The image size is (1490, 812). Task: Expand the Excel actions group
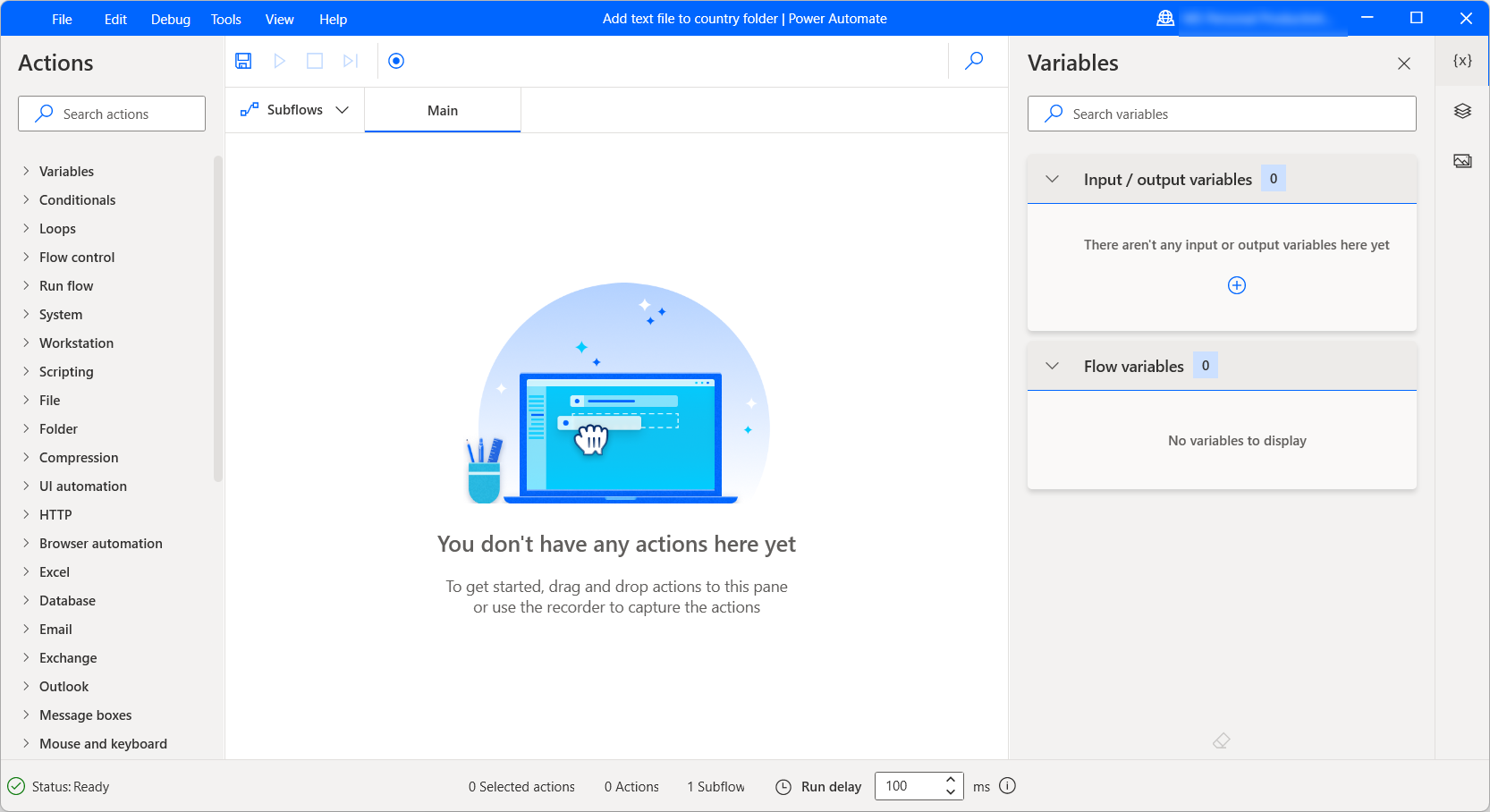[x=55, y=571]
